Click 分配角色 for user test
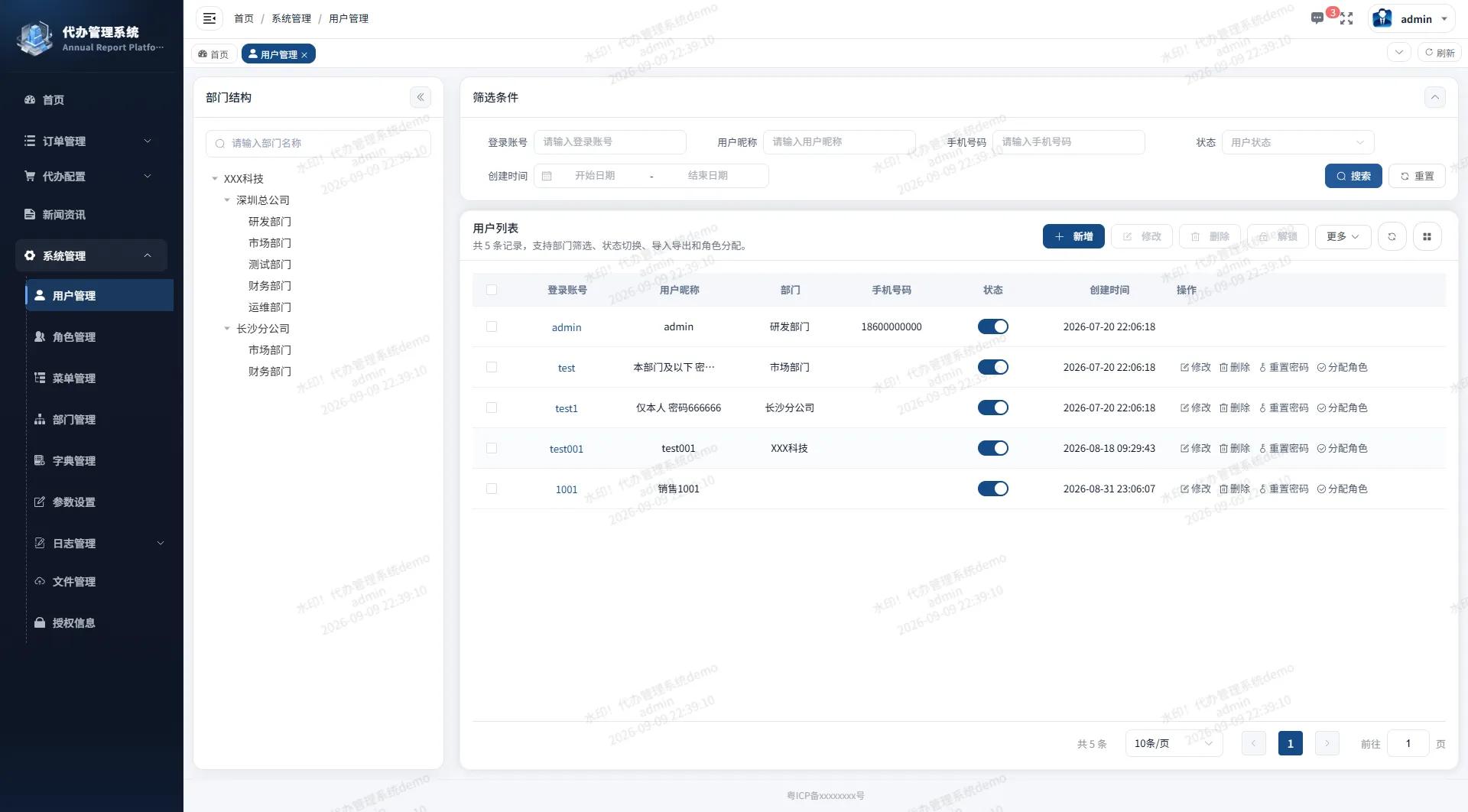The width and height of the screenshot is (1468, 812). click(1343, 367)
